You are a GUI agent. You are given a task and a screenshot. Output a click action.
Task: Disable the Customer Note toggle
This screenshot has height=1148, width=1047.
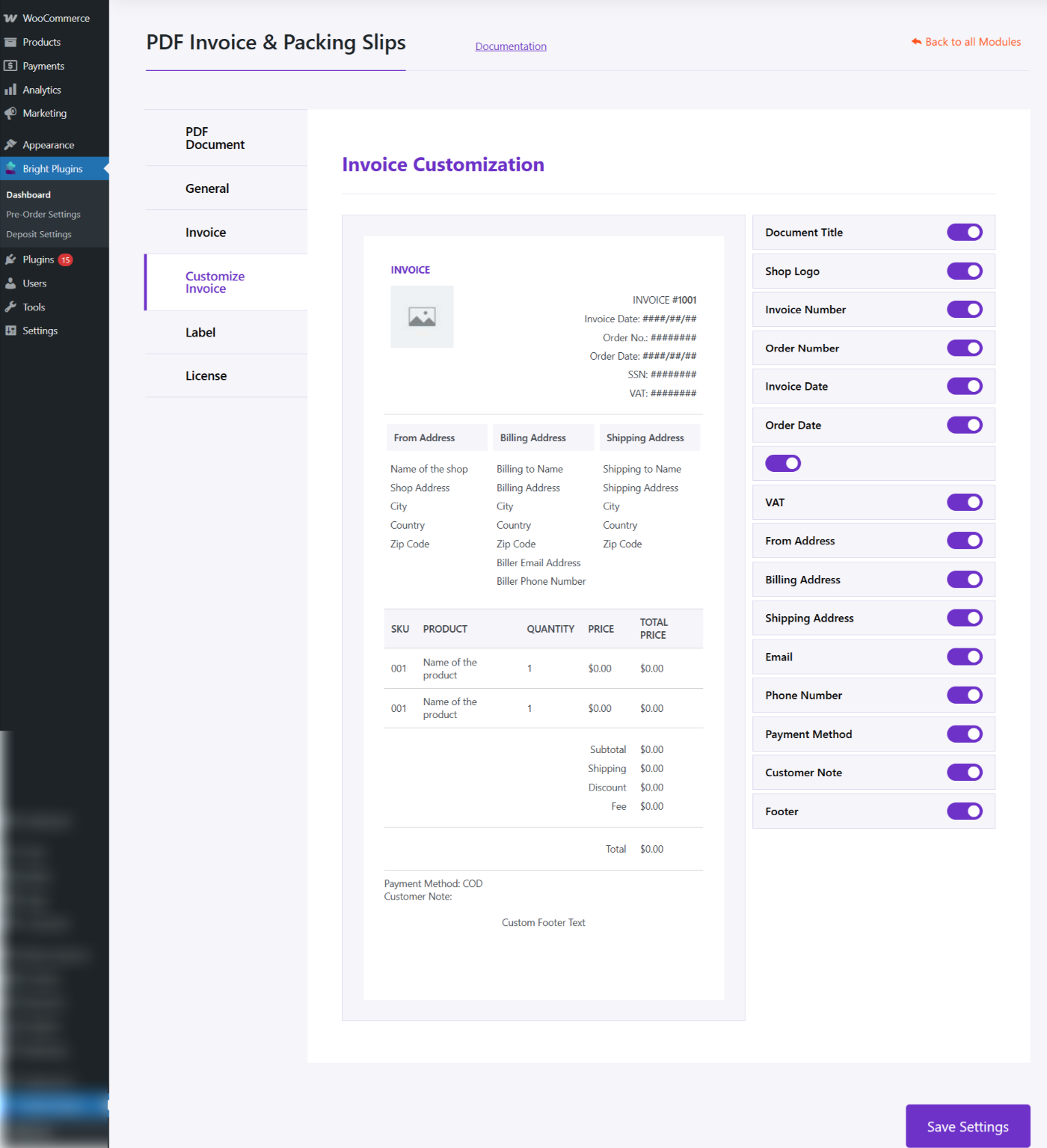[964, 772]
